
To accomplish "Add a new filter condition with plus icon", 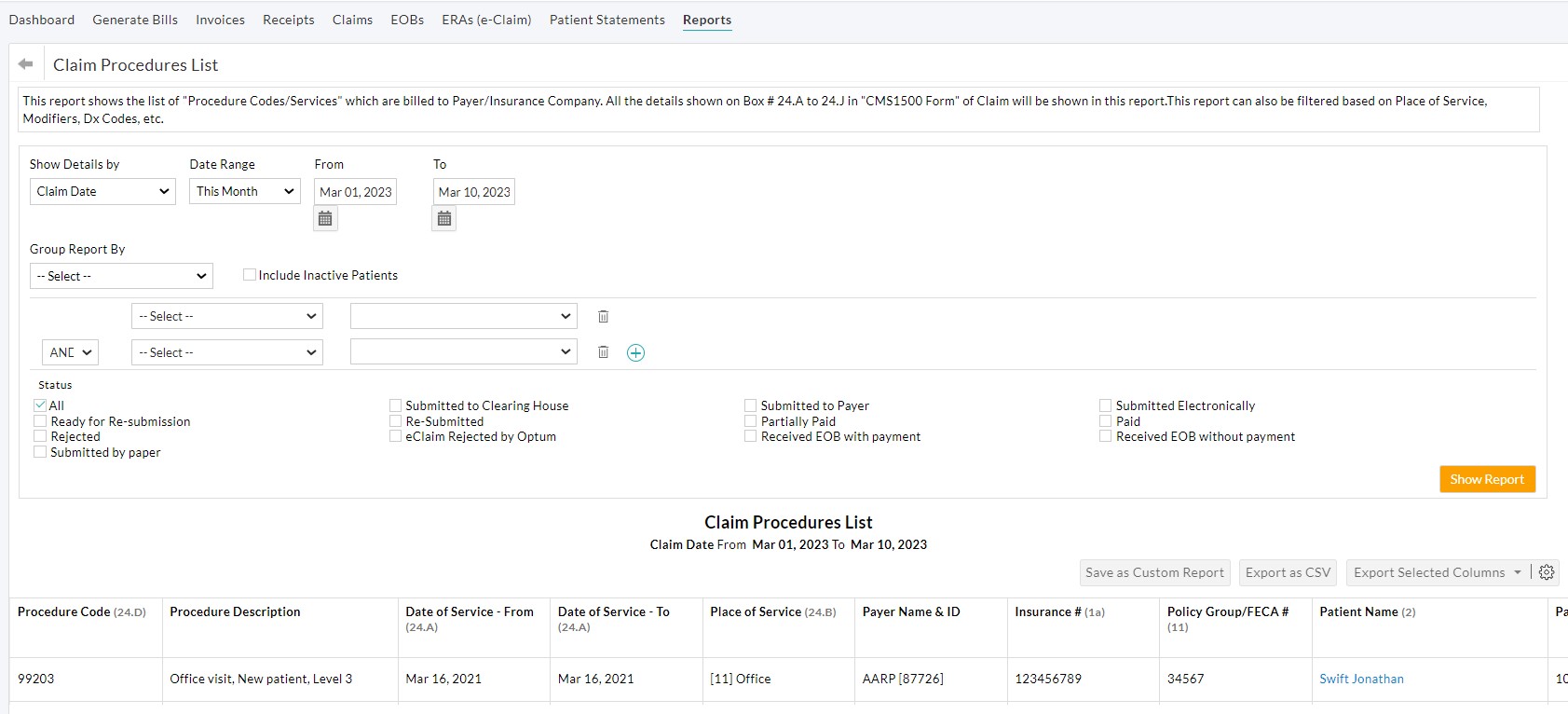I will pyautogui.click(x=635, y=352).
